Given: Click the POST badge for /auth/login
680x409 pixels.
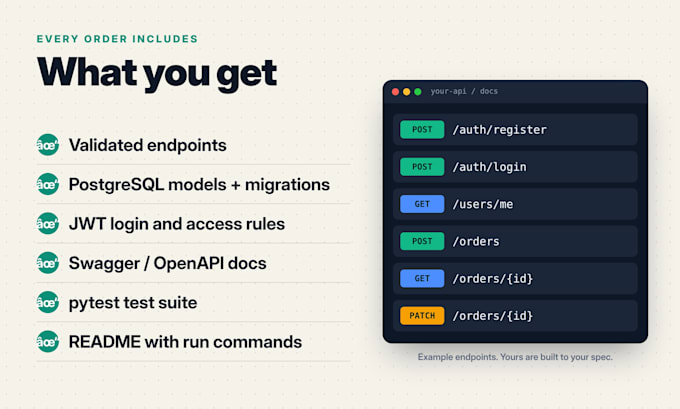Looking at the screenshot, I should tap(422, 167).
